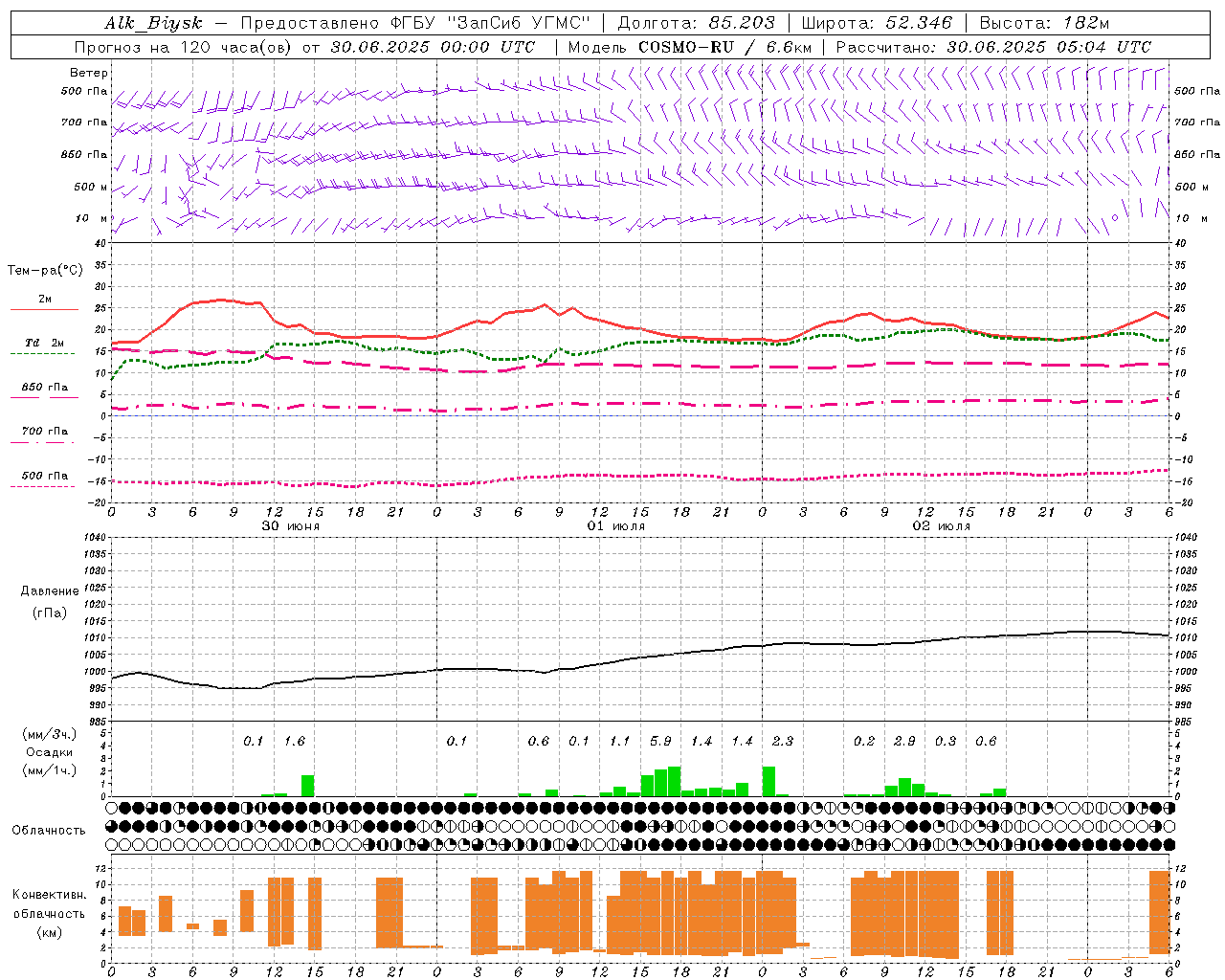Click the 3-hour precipitation value 2.9
This screenshot has height=980, width=1225.
[904, 741]
